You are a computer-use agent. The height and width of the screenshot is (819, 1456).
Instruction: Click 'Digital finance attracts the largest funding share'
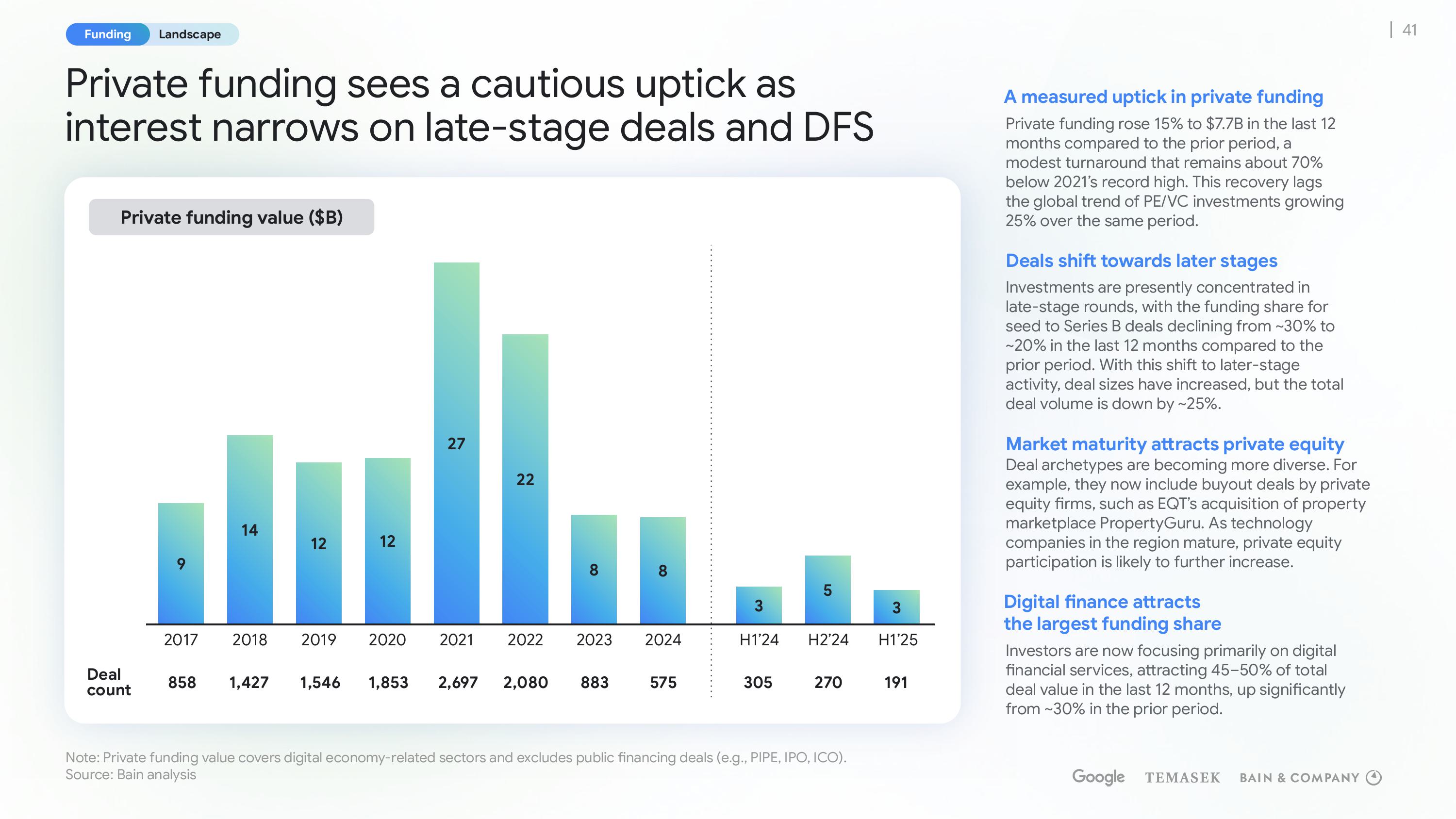click(x=1112, y=612)
